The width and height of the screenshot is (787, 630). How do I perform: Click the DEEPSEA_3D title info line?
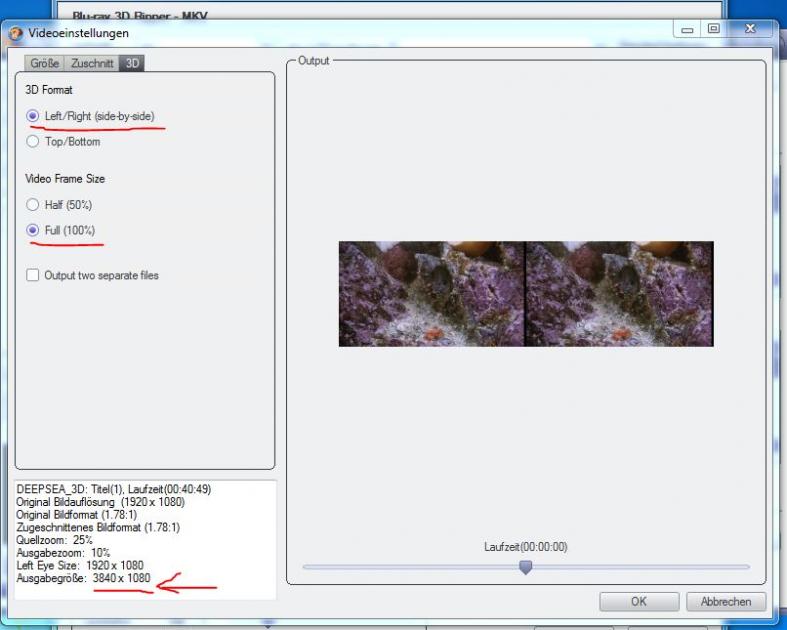[113, 489]
